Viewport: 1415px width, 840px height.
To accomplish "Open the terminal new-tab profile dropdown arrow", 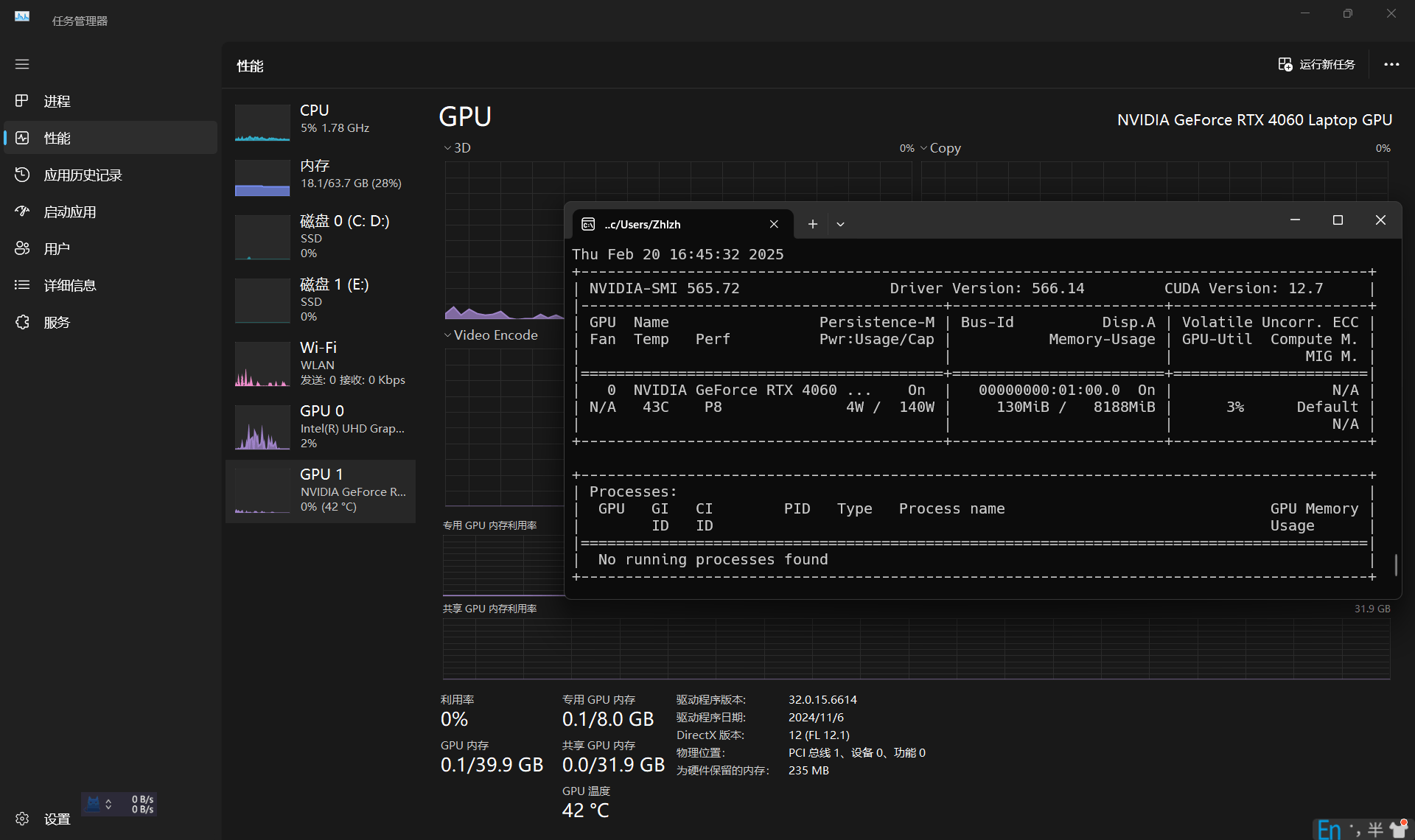I will 840,224.
